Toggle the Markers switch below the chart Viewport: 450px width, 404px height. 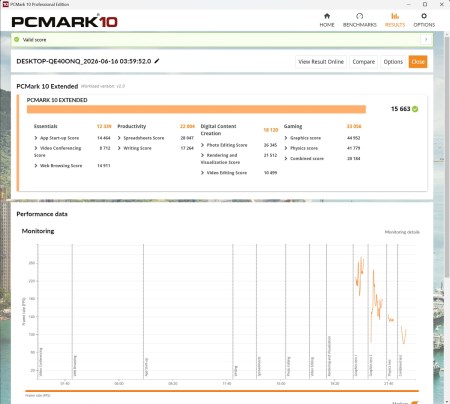click(x=414, y=403)
